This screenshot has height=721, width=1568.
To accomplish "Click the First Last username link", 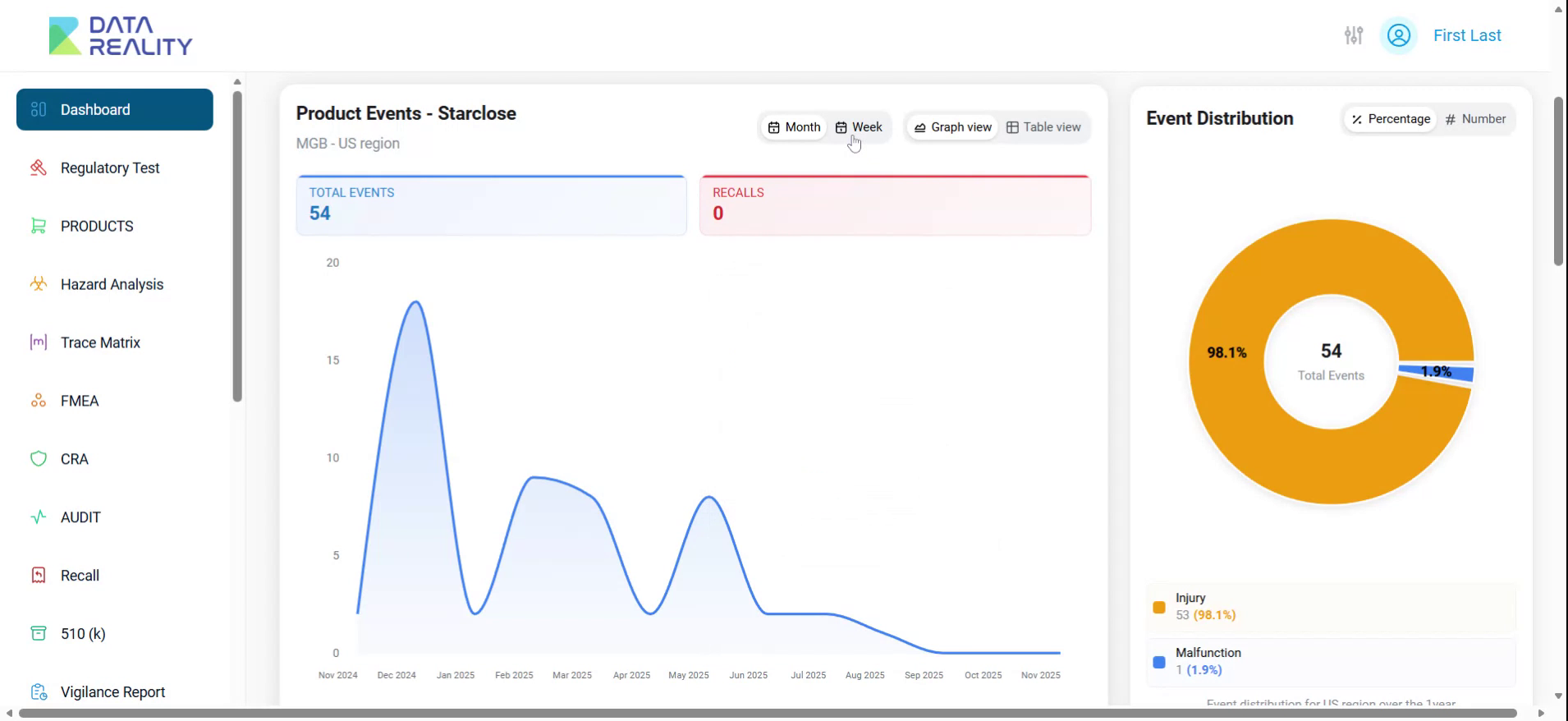I will [x=1467, y=35].
